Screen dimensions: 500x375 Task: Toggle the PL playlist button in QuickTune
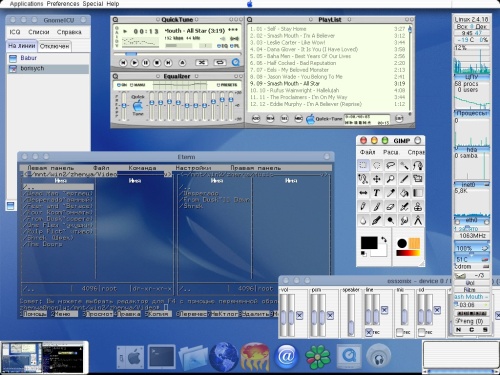235,46
